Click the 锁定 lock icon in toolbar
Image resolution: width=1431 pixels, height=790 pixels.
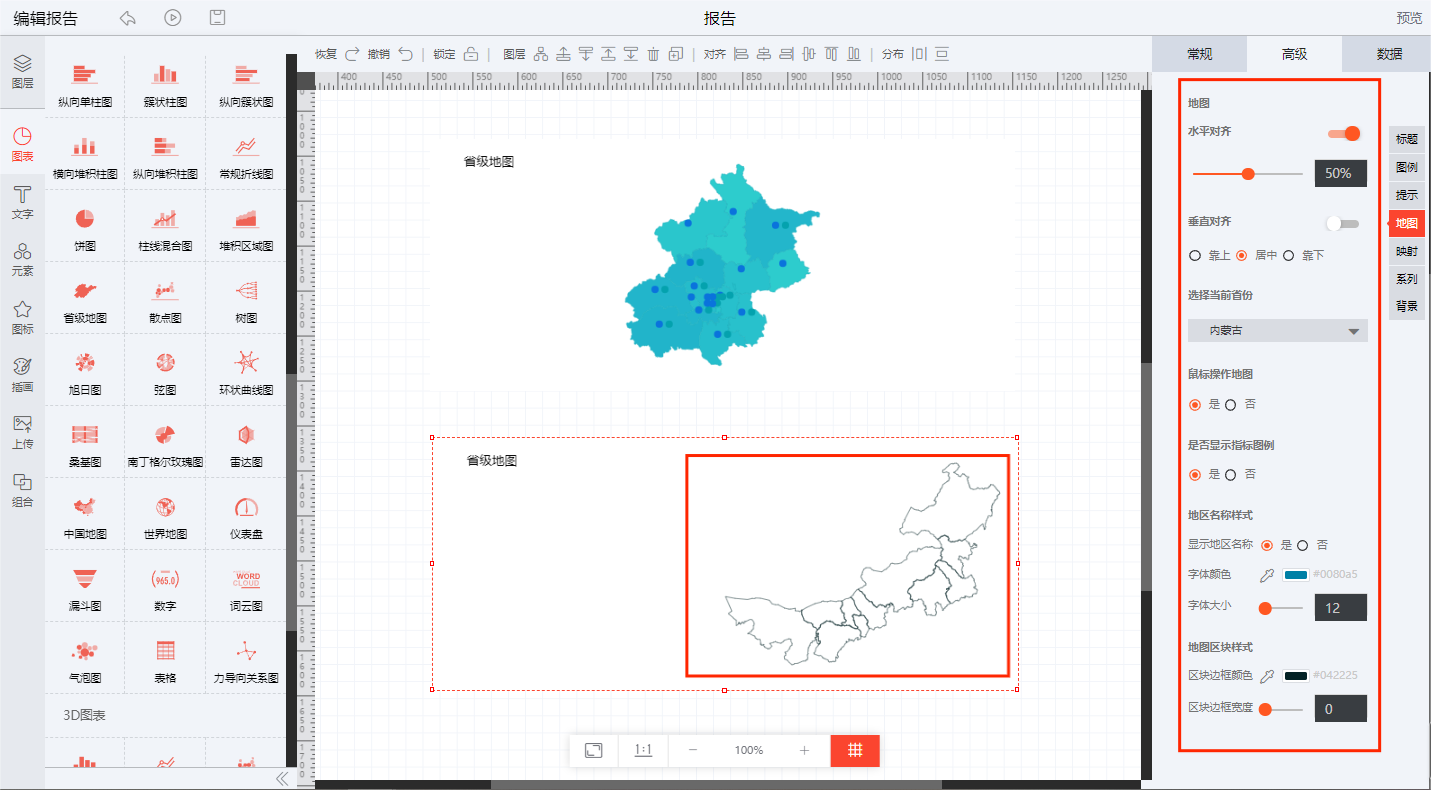(x=471, y=54)
